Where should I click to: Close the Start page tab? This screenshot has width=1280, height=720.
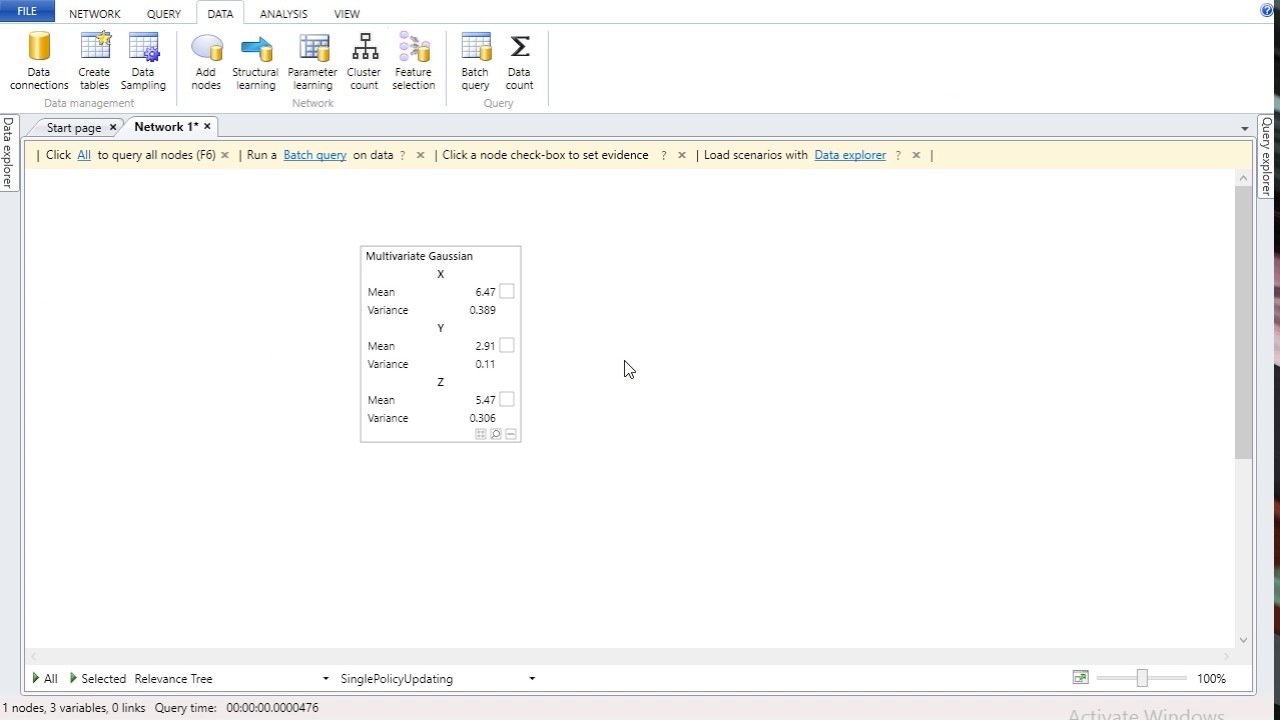coord(113,127)
